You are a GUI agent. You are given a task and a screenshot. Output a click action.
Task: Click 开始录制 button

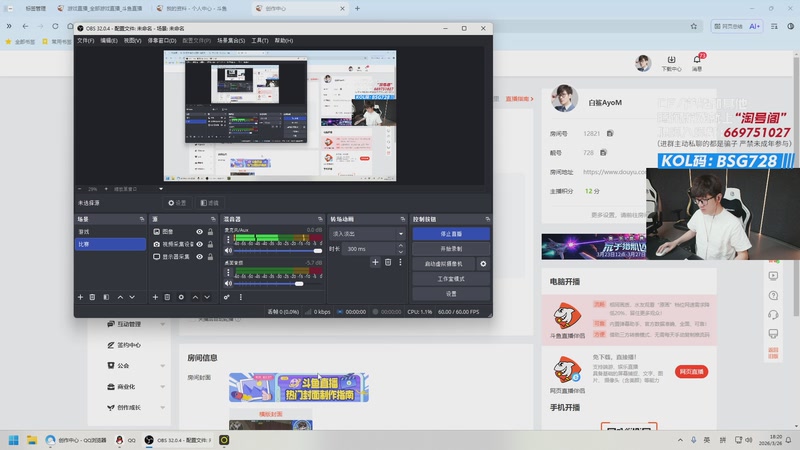451,249
